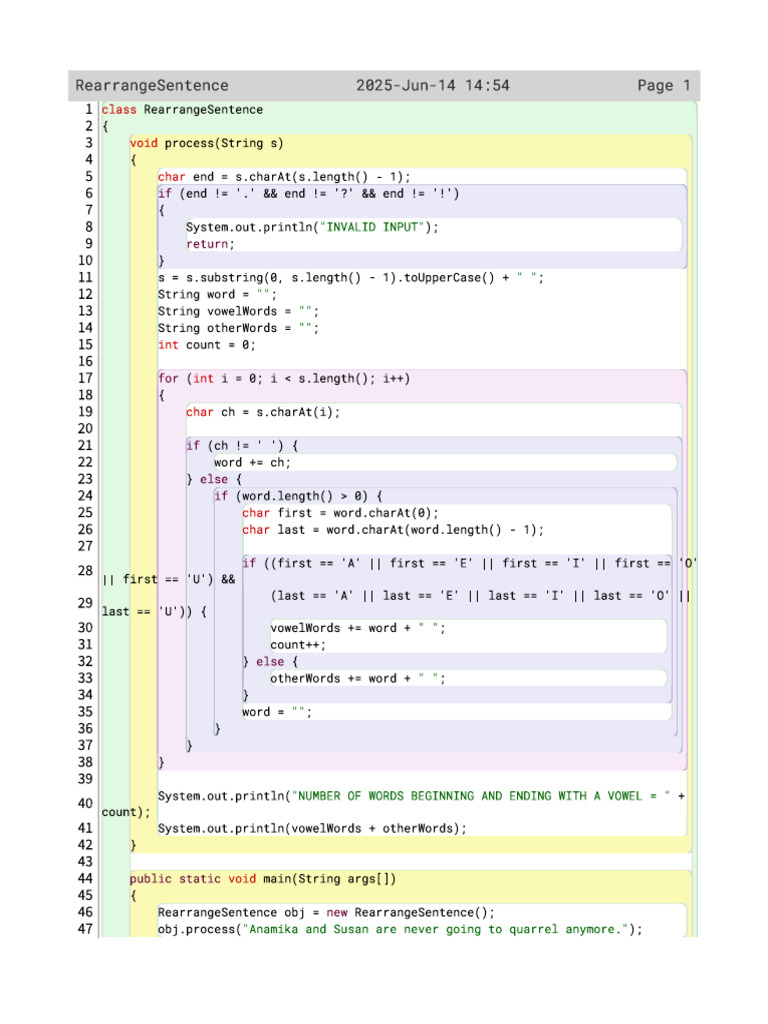Click the header title 'RearrangeSentence'
This screenshot has height=1024, width=768.
tap(152, 86)
